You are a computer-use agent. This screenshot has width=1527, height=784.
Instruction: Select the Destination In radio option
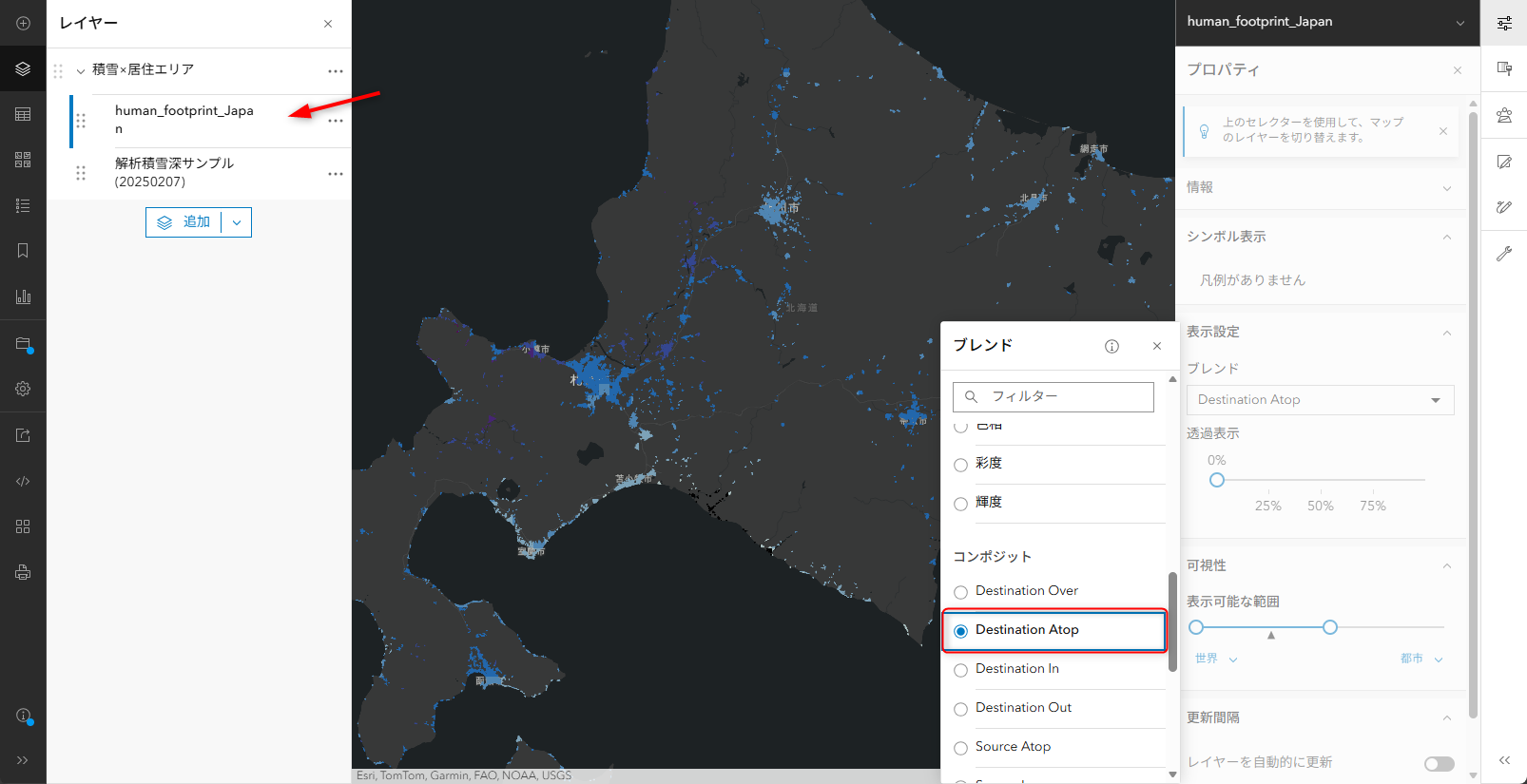click(960, 670)
